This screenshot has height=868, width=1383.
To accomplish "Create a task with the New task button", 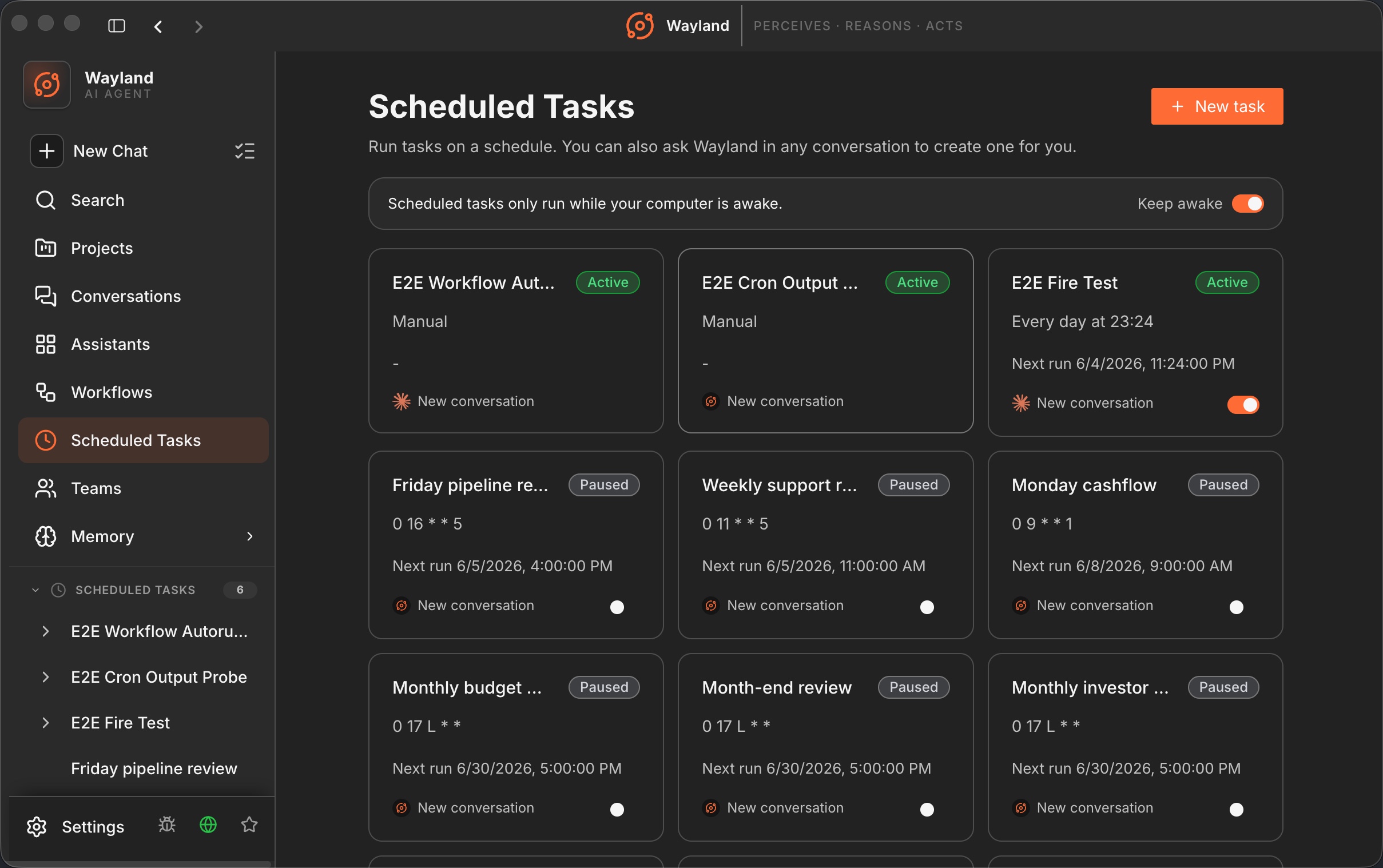I will coord(1217,106).
